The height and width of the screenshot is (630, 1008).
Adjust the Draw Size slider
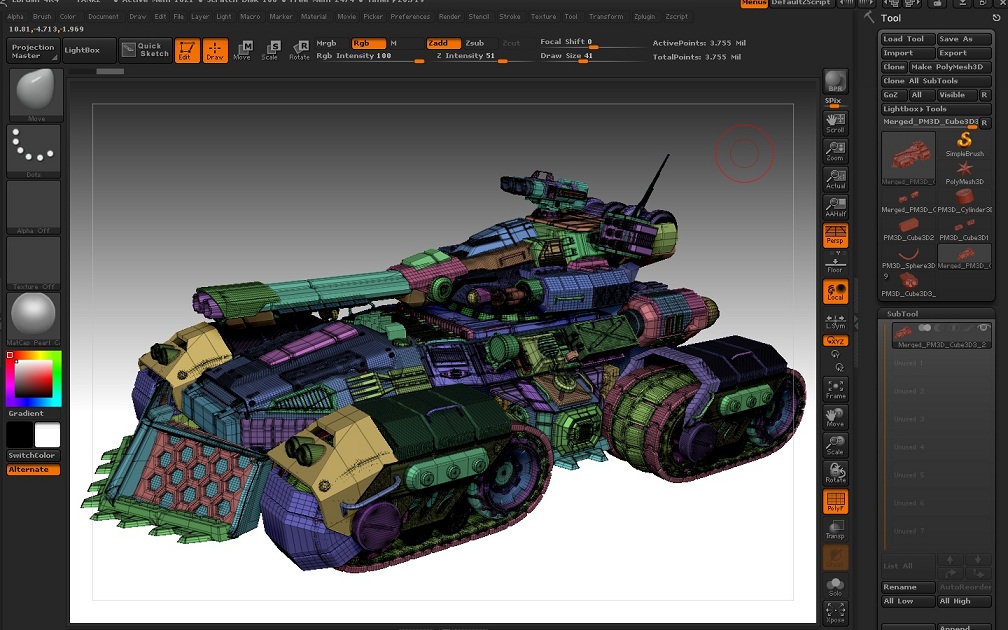point(591,57)
